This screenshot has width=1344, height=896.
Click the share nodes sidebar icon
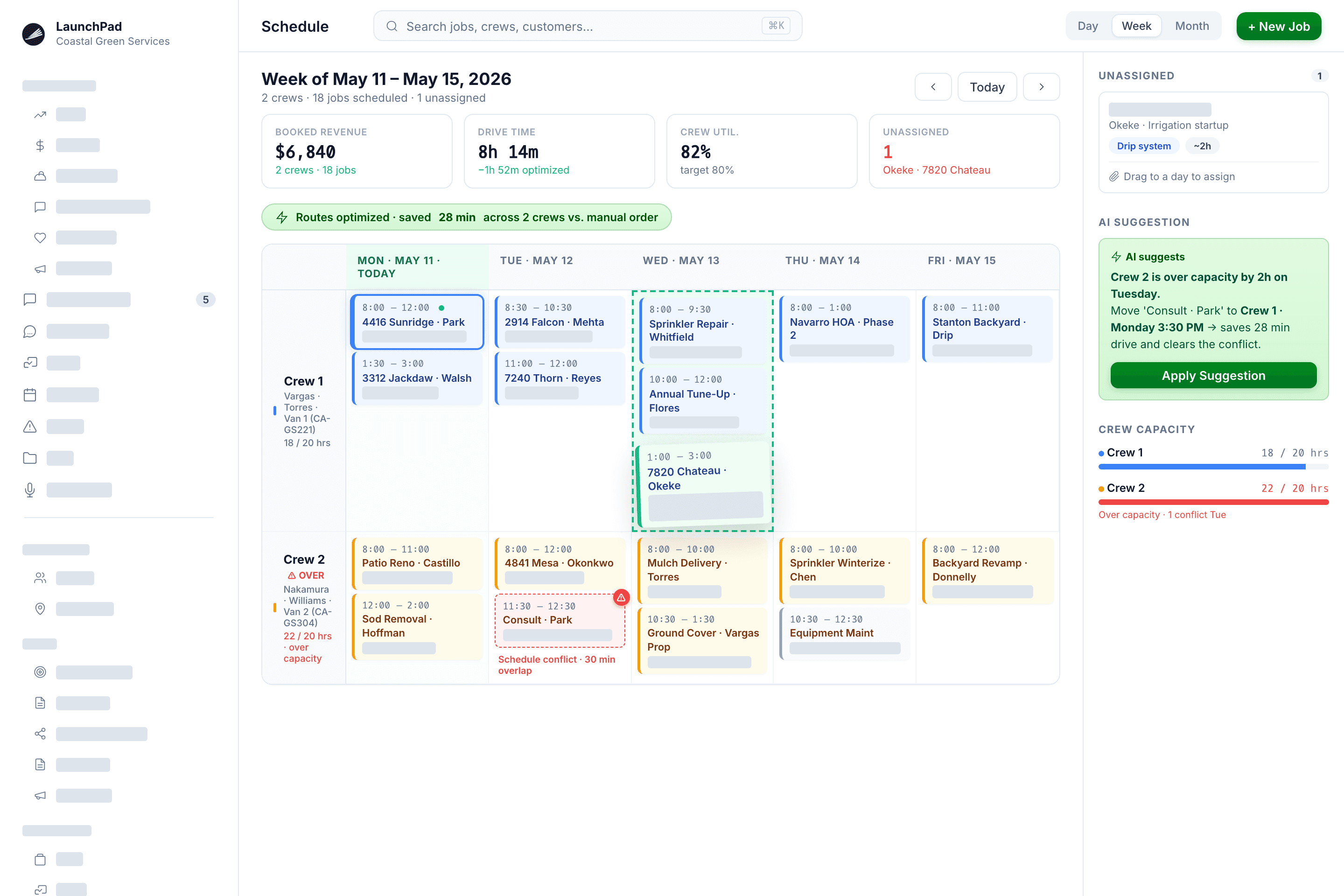(40, 734)
